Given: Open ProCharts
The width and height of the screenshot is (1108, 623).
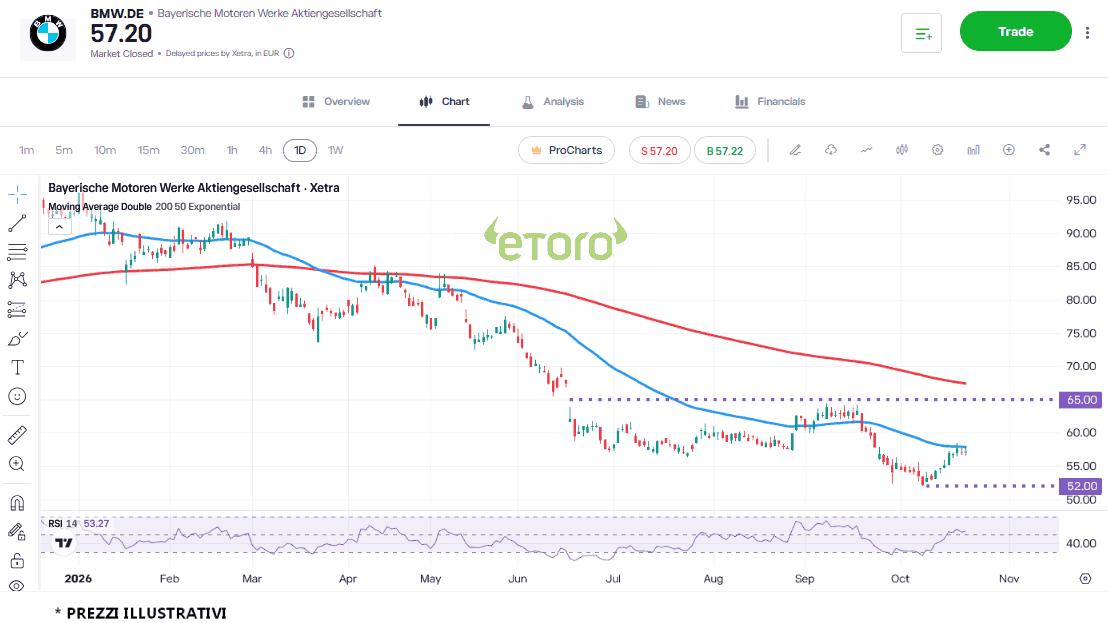Looking at the screenshot, I should [566, 150].
